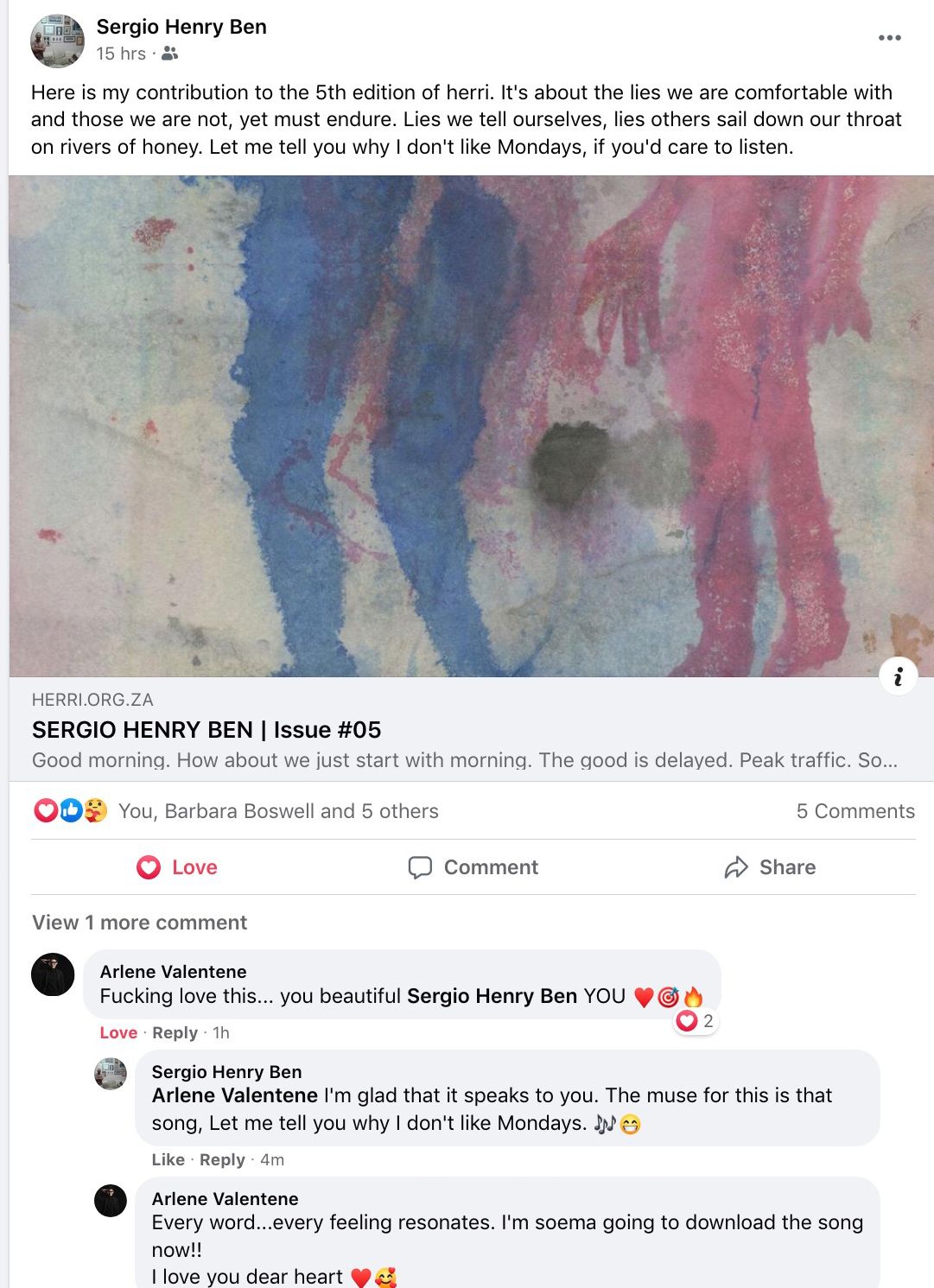
Task: Open the watercolor artwork link preview image
Action: 471,426
